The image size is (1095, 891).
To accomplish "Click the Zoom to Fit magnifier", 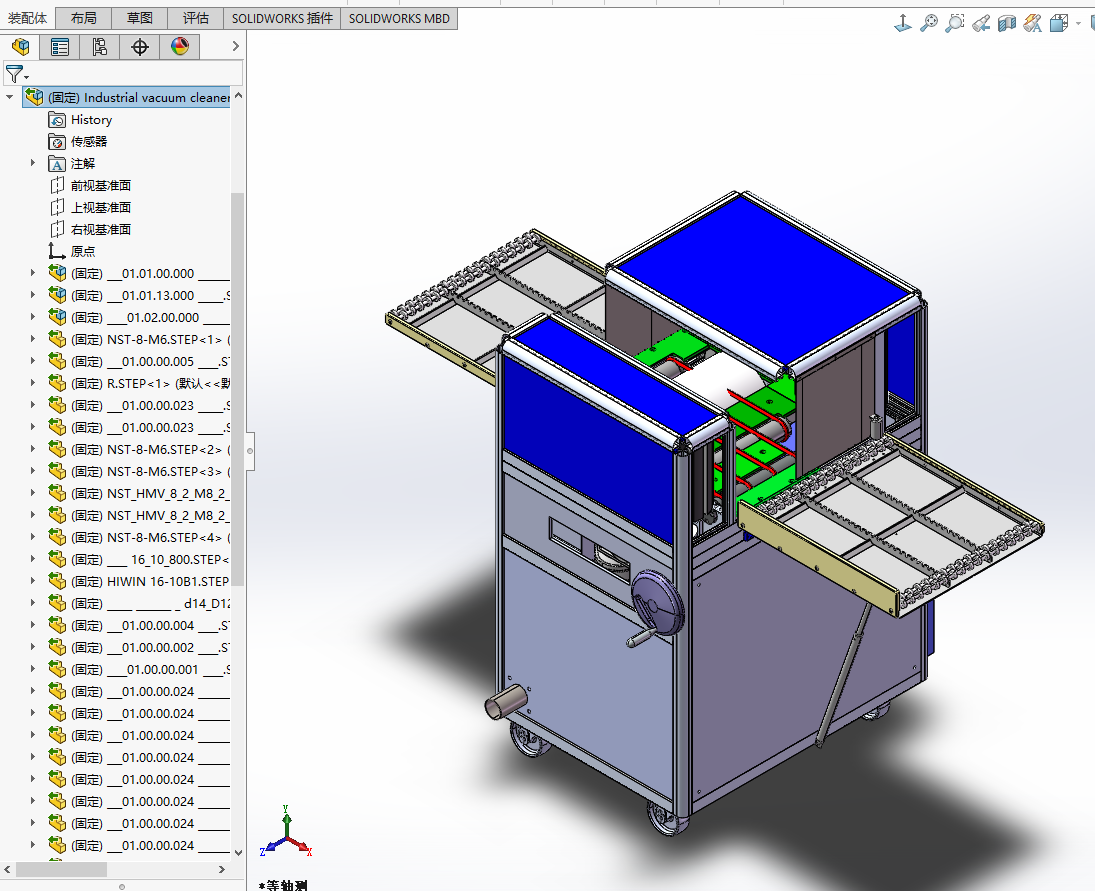I will 929,22.
